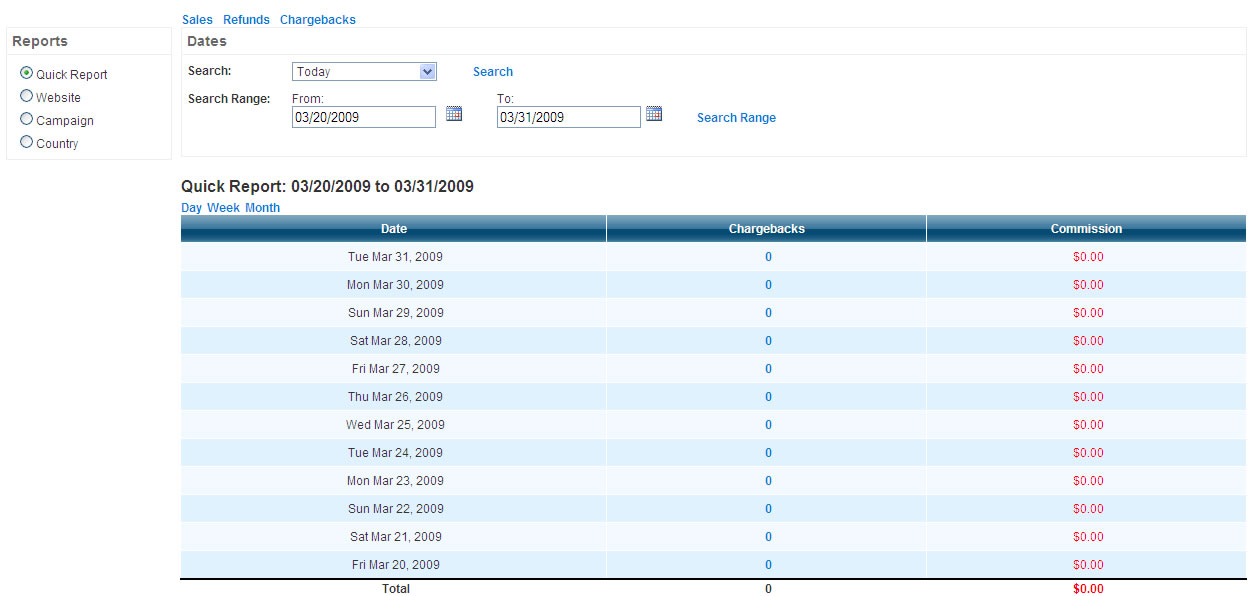Switch to the Refunds tab

246,20
